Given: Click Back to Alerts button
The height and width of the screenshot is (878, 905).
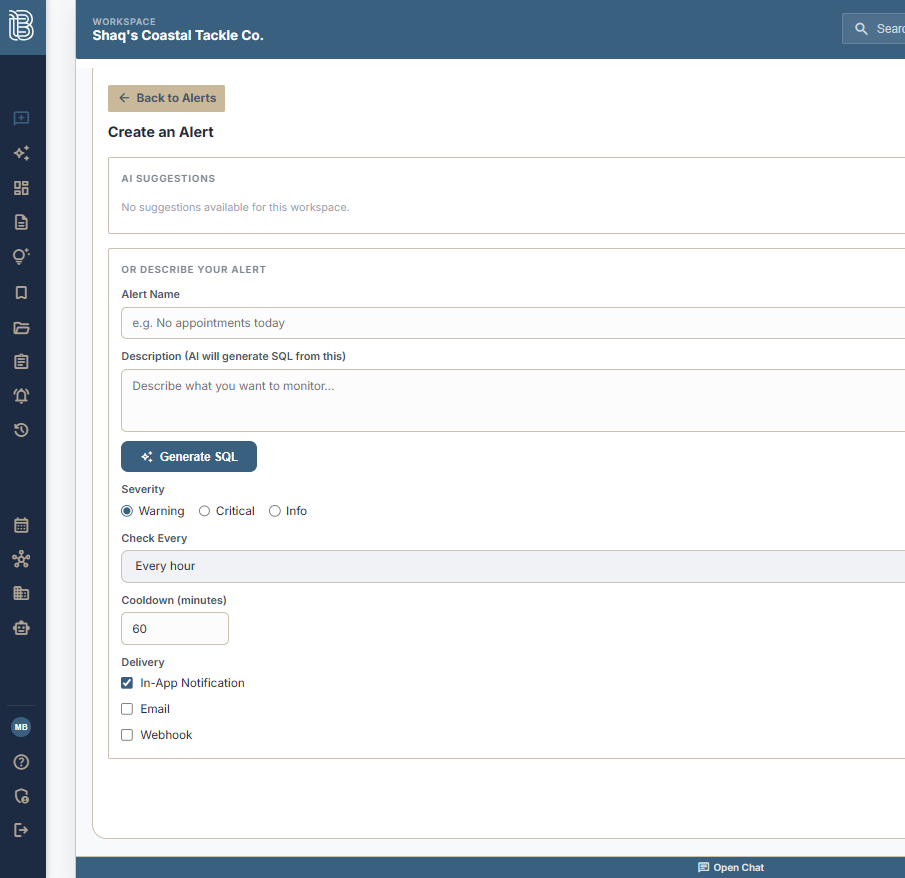Looking at the screenshot, I should tap(166, 98).
